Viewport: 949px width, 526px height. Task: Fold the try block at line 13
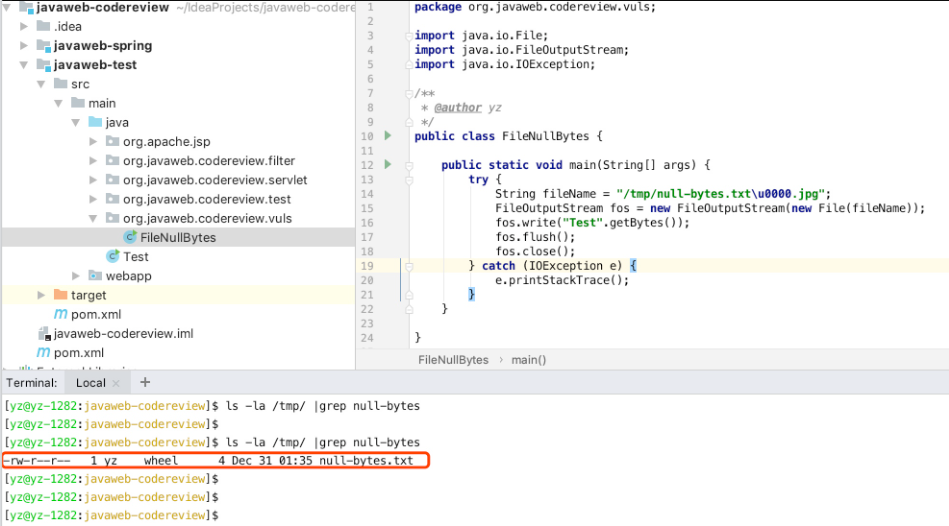click(x=409, y=180)
